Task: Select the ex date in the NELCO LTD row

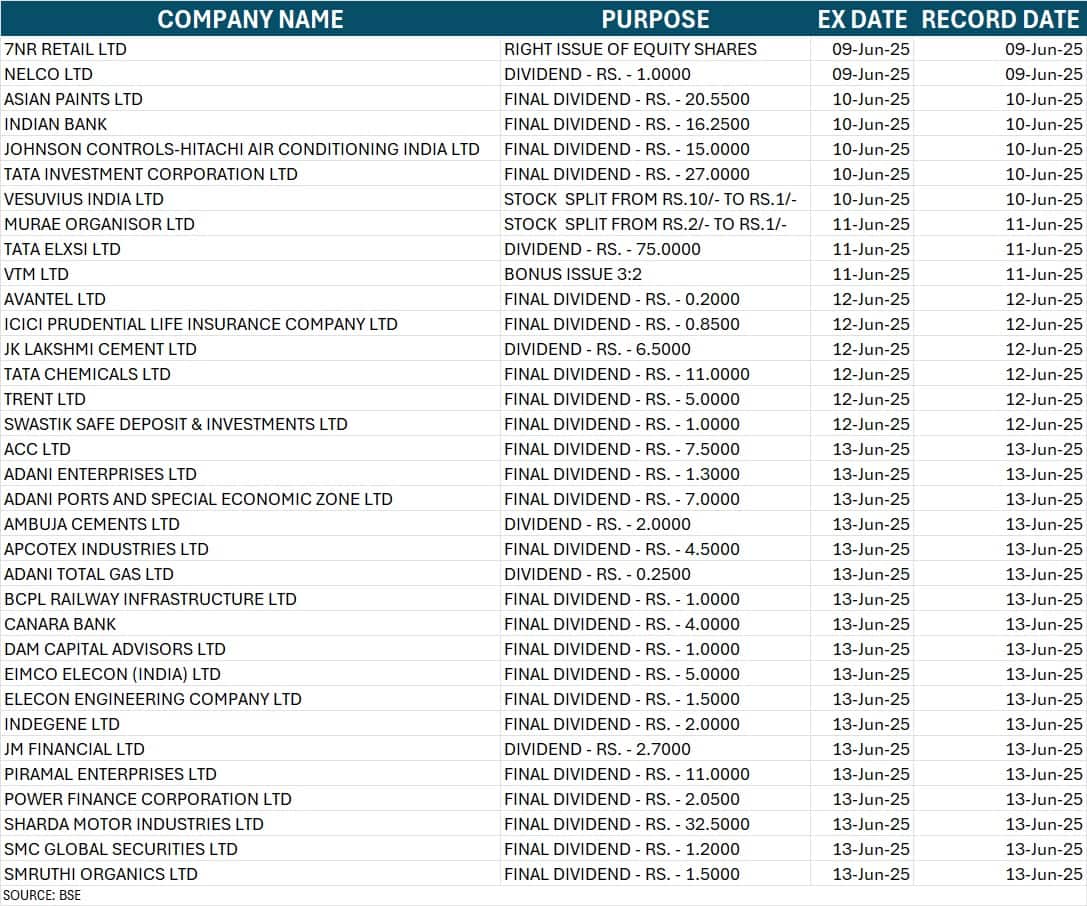Action: pos(871,74)
